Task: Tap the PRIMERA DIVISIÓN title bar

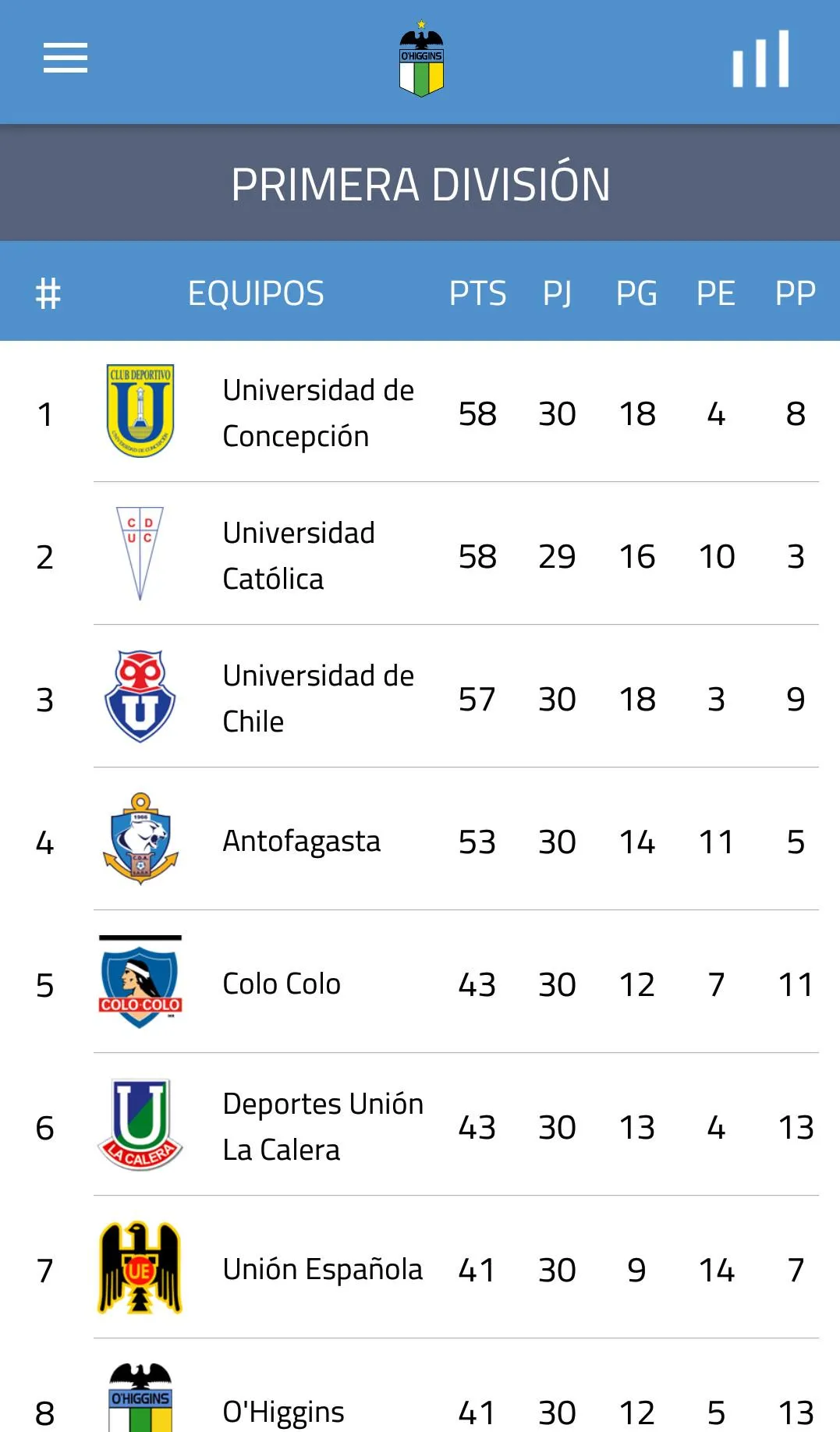Action: pos(420,183)
